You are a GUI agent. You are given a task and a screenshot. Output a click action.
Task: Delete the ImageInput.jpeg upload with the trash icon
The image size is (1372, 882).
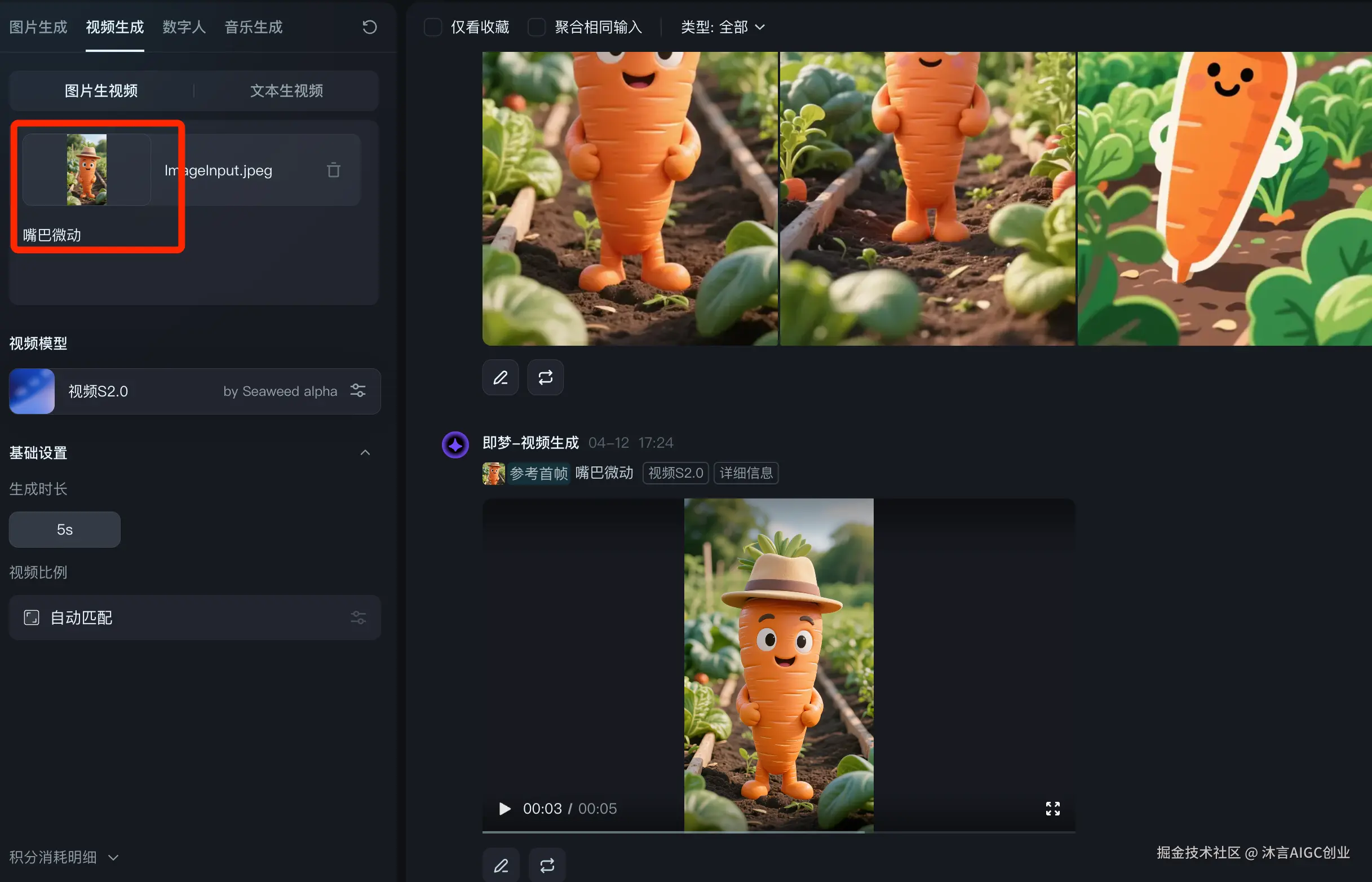pyautogui.click(x=333, y=170)
